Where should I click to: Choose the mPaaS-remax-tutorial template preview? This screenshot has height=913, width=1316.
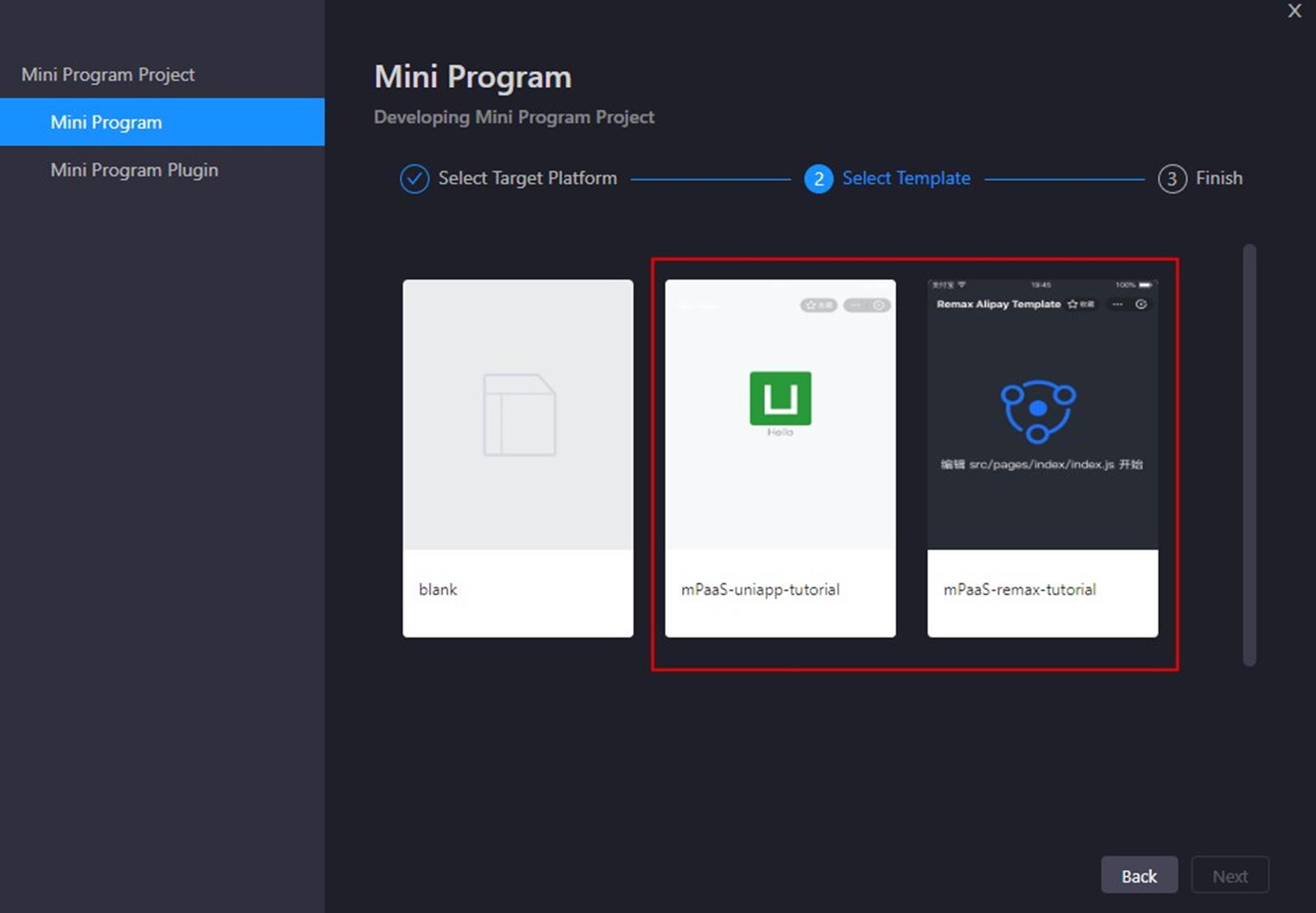1042,415
